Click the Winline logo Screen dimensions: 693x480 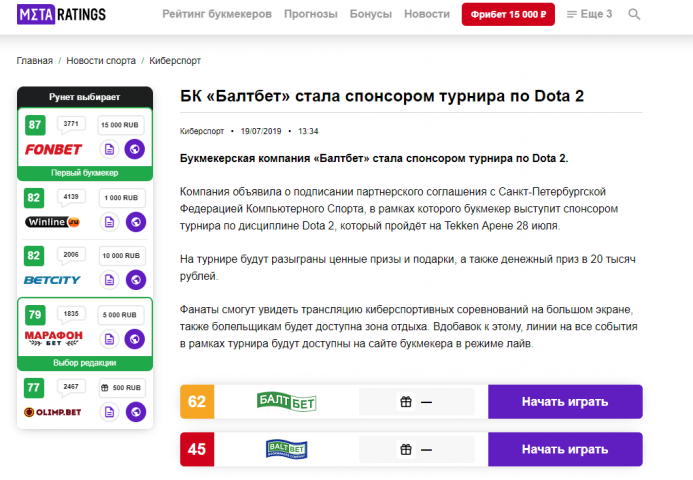point(52,222)
